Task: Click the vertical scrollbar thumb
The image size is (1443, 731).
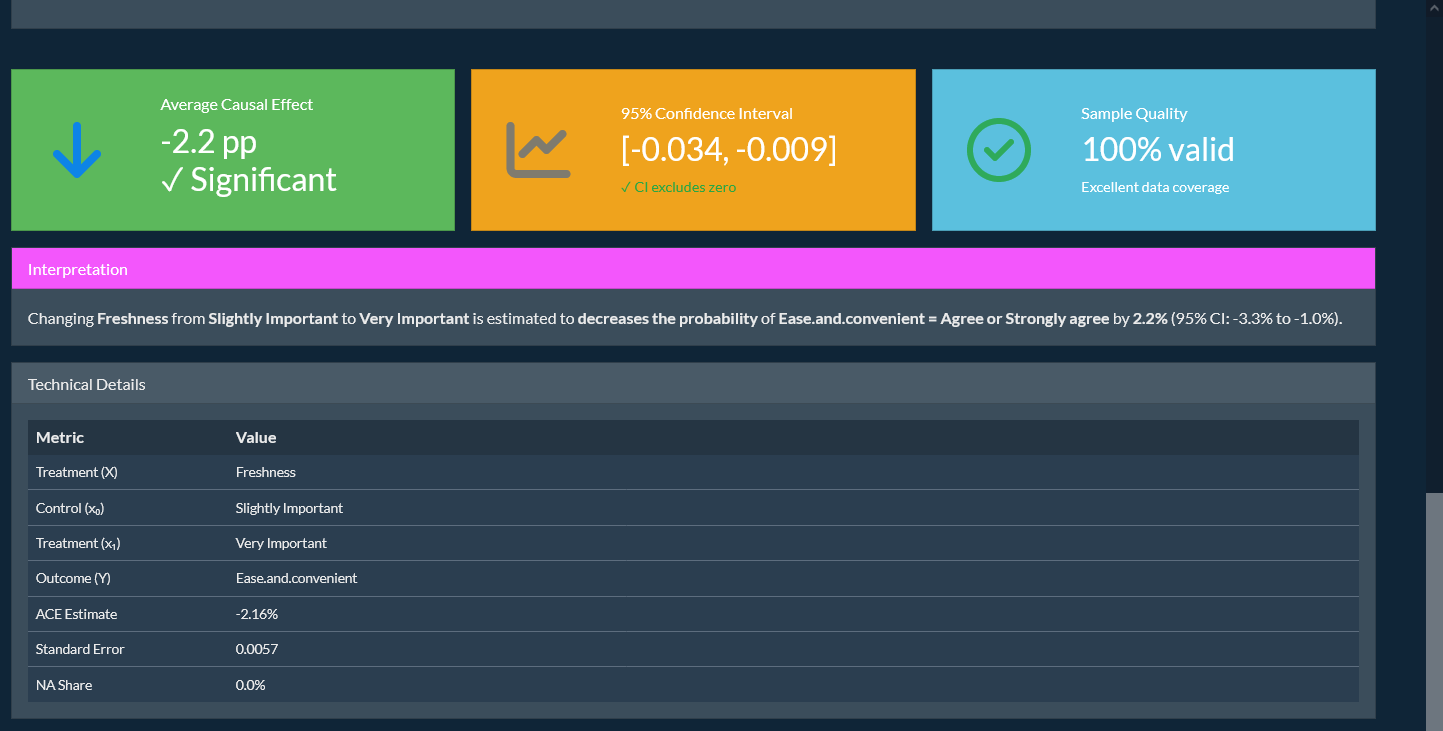Action: coord(1434,612)
